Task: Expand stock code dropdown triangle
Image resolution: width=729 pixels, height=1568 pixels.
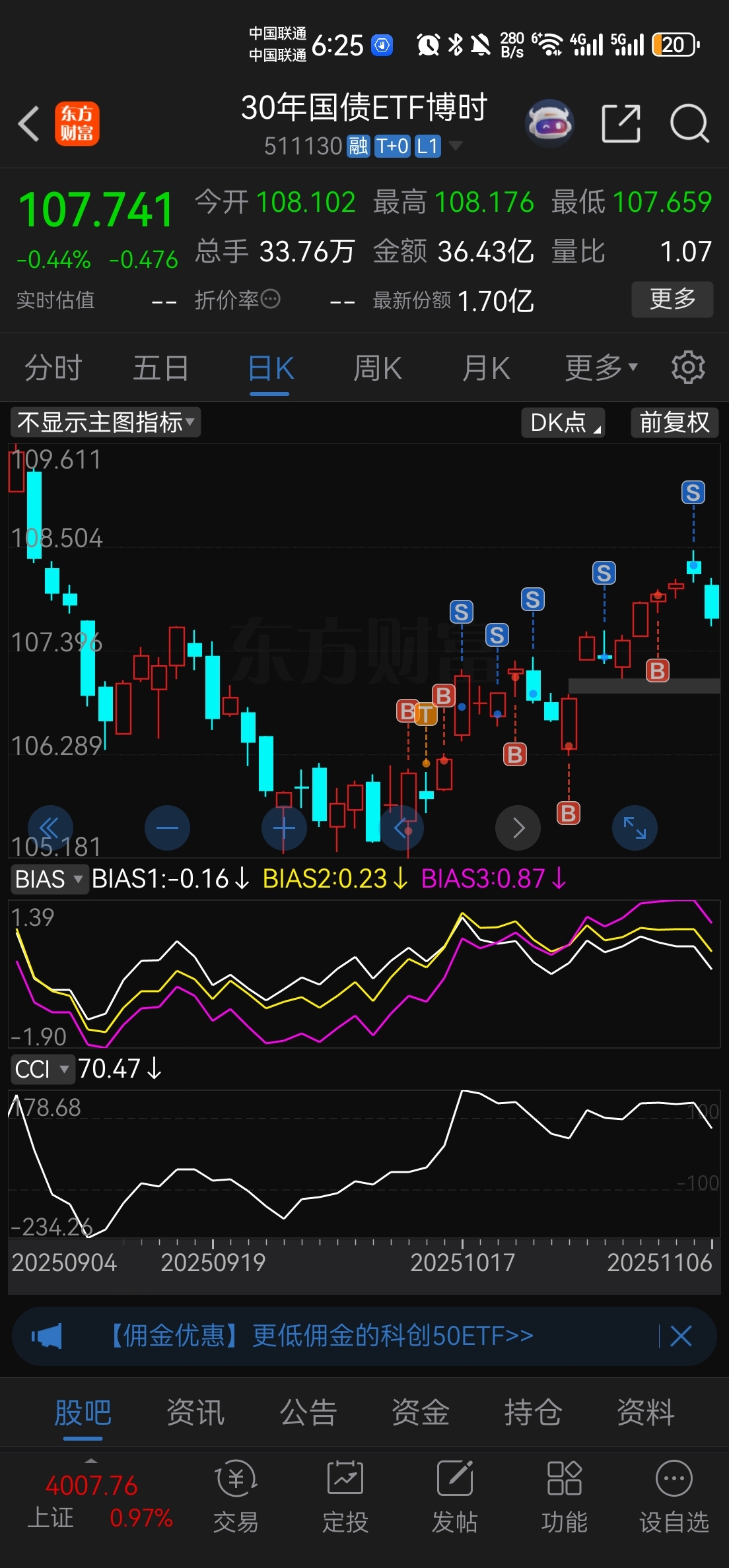Action: (456, 146)
